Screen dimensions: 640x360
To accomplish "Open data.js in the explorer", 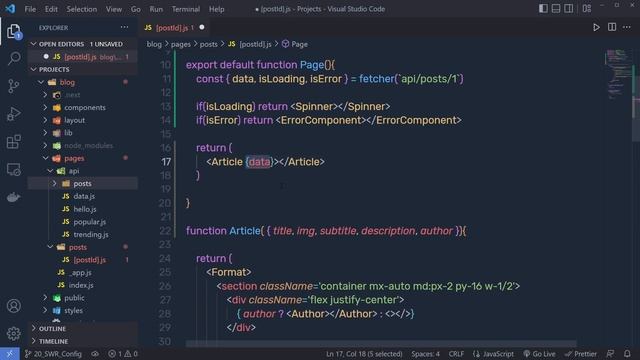I will pos(82,196).
